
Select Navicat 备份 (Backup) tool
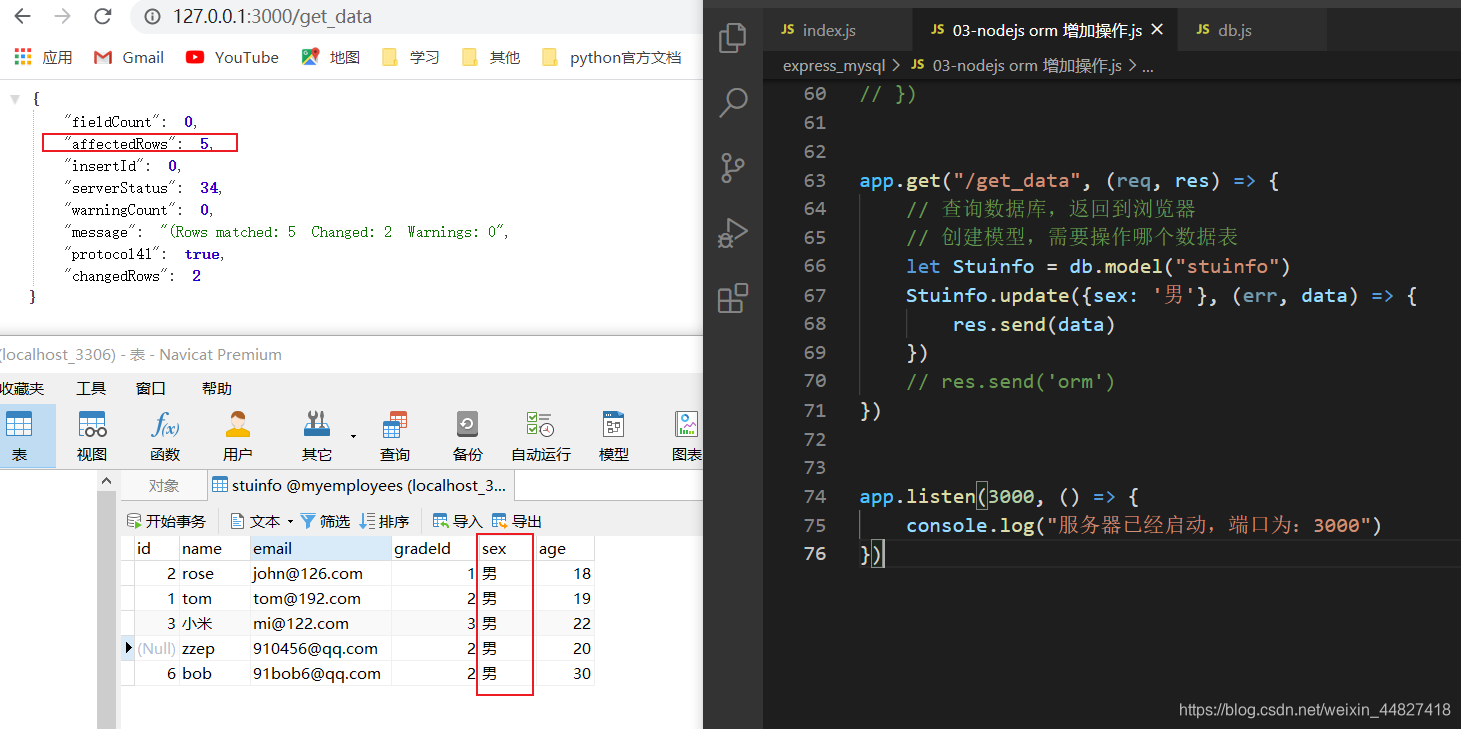click(468, 436)
